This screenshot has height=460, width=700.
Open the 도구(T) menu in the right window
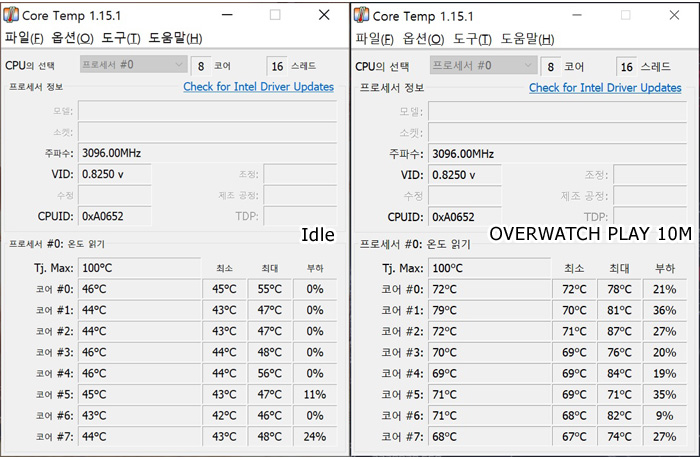472,39
